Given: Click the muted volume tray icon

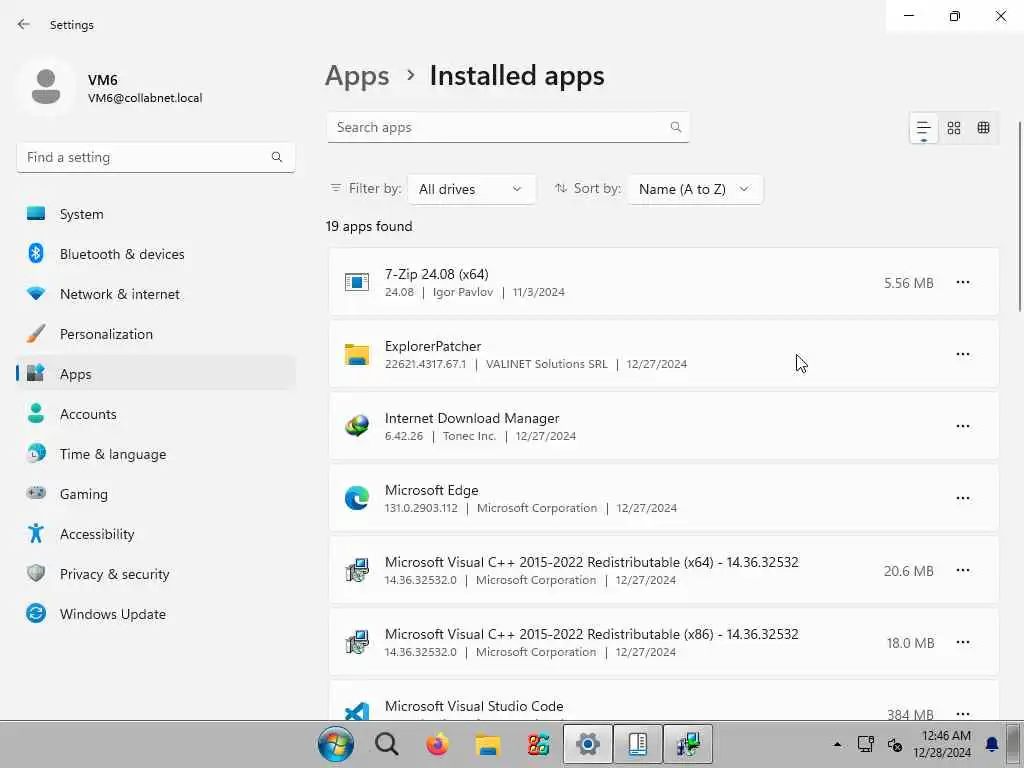Looking at the screenshot, I should [895, 744].
